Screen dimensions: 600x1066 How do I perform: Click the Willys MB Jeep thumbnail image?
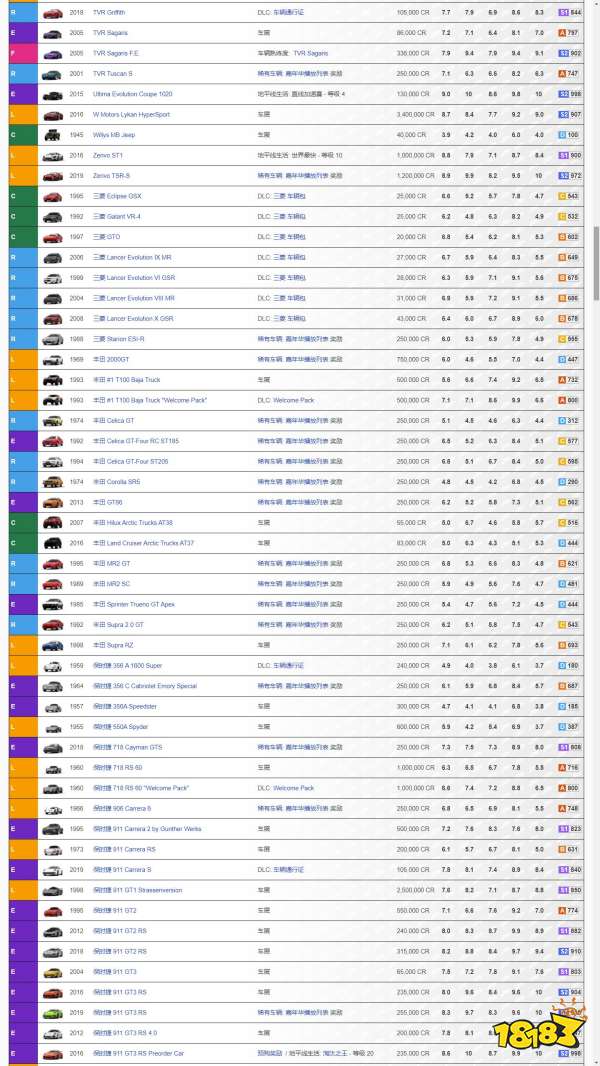pyautogui.click(x=52, y=135)
